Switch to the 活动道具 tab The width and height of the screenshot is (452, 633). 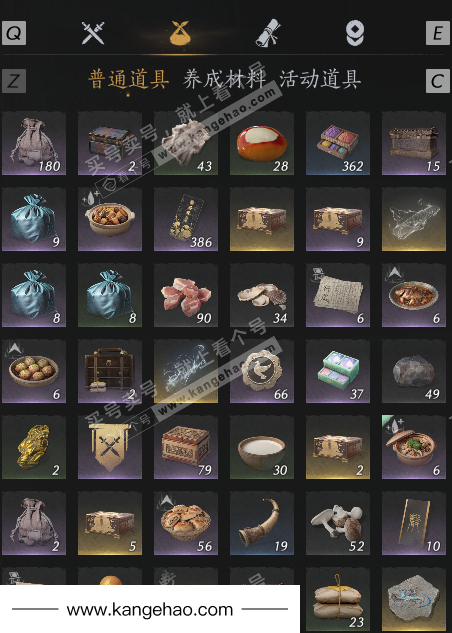[320, 80]
